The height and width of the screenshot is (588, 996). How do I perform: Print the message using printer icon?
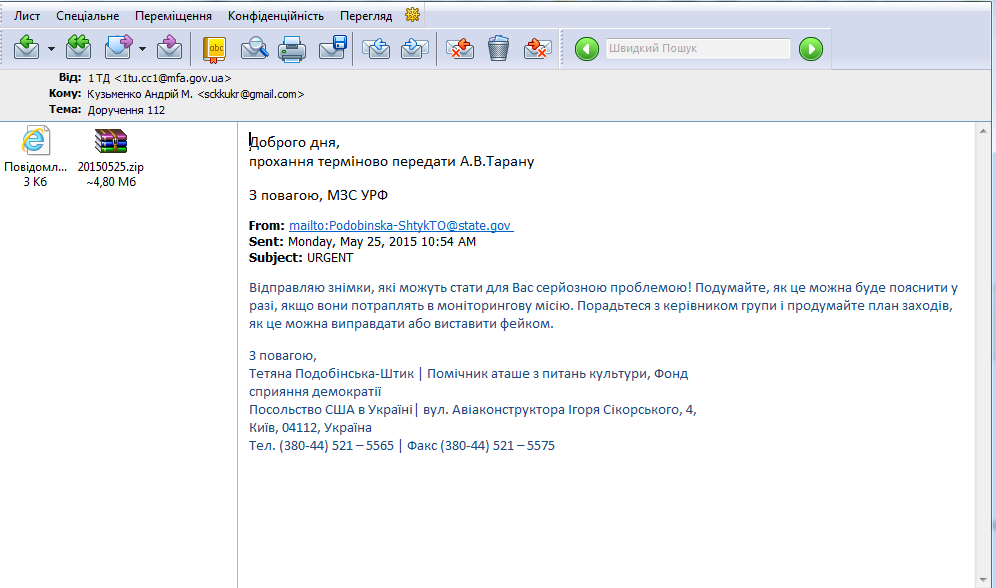tap(291, 47)
